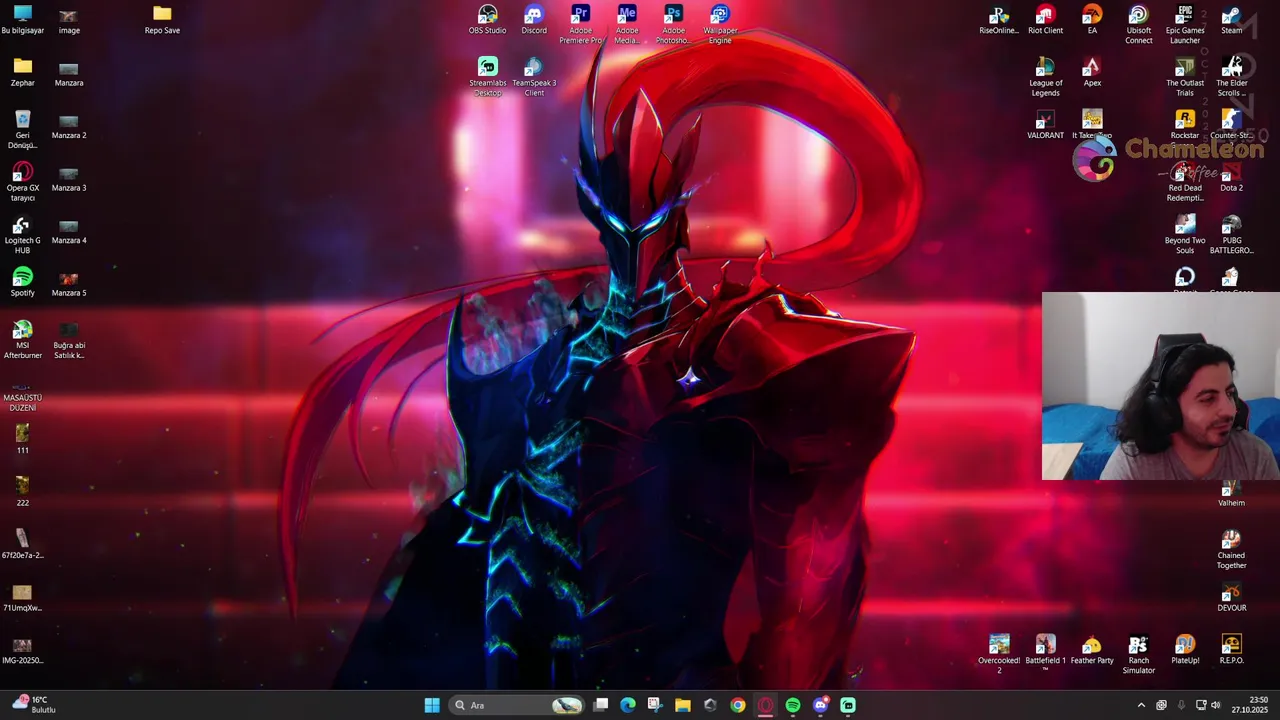Switch to Discord in the taskbar
This screenshot has width=1280, height=720.
click(821, 705)
